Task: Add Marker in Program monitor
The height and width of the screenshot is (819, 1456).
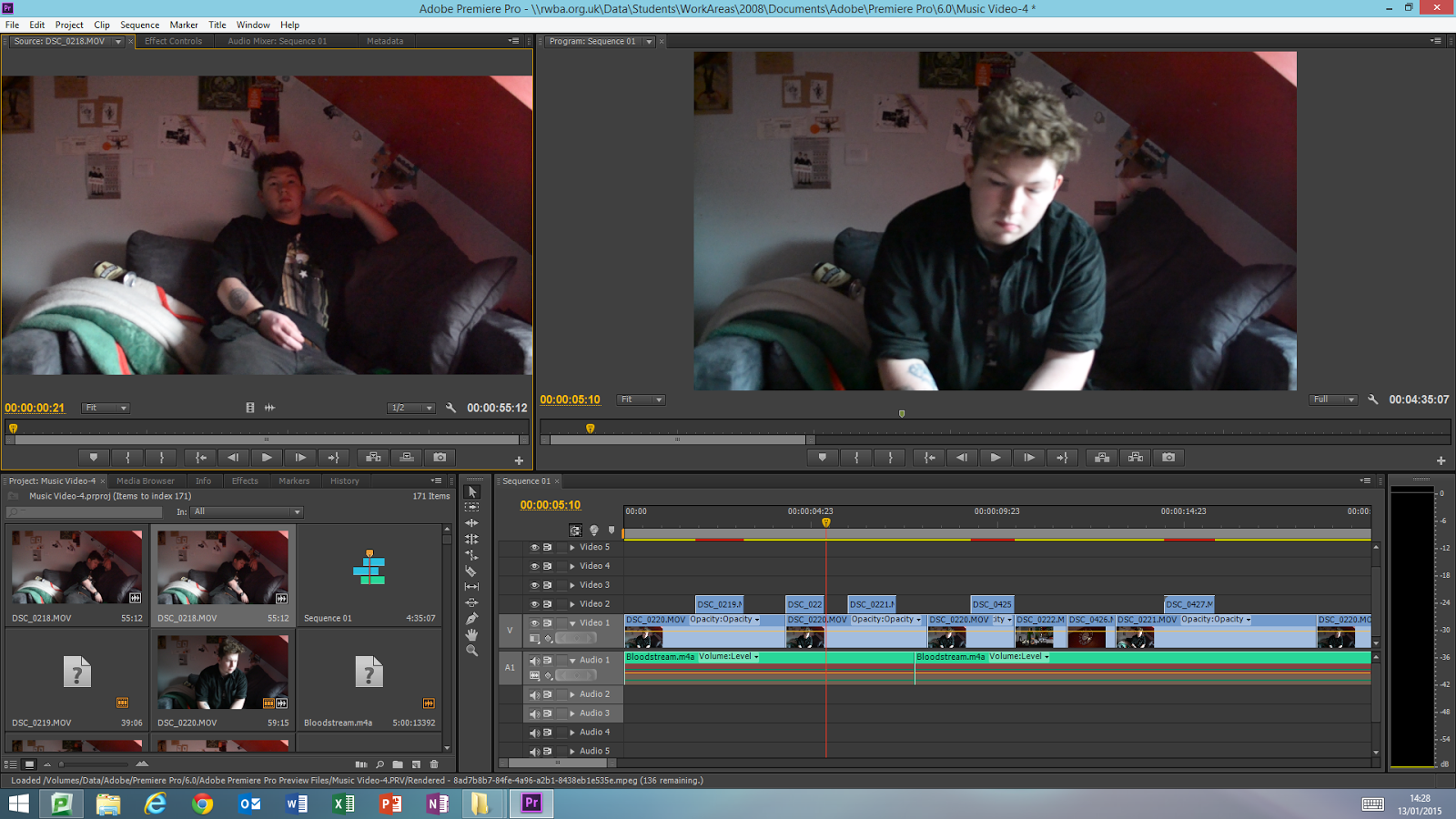Action: (x=823, y=458)
